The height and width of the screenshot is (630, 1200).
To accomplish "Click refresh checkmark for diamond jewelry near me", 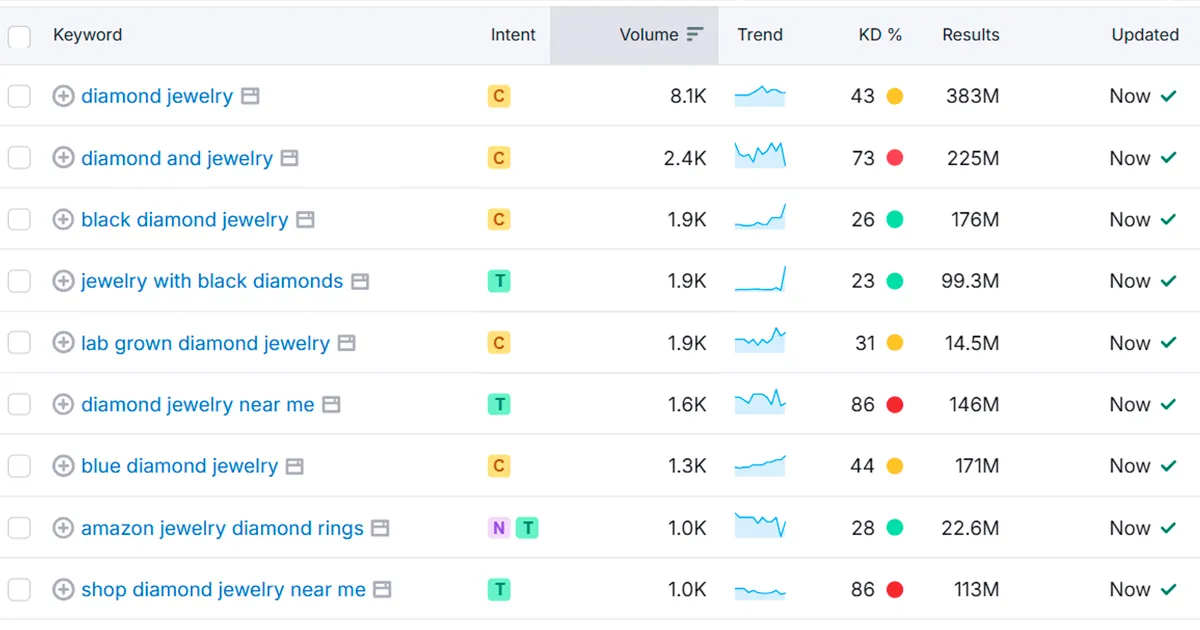I will [x=1168, y=405].
